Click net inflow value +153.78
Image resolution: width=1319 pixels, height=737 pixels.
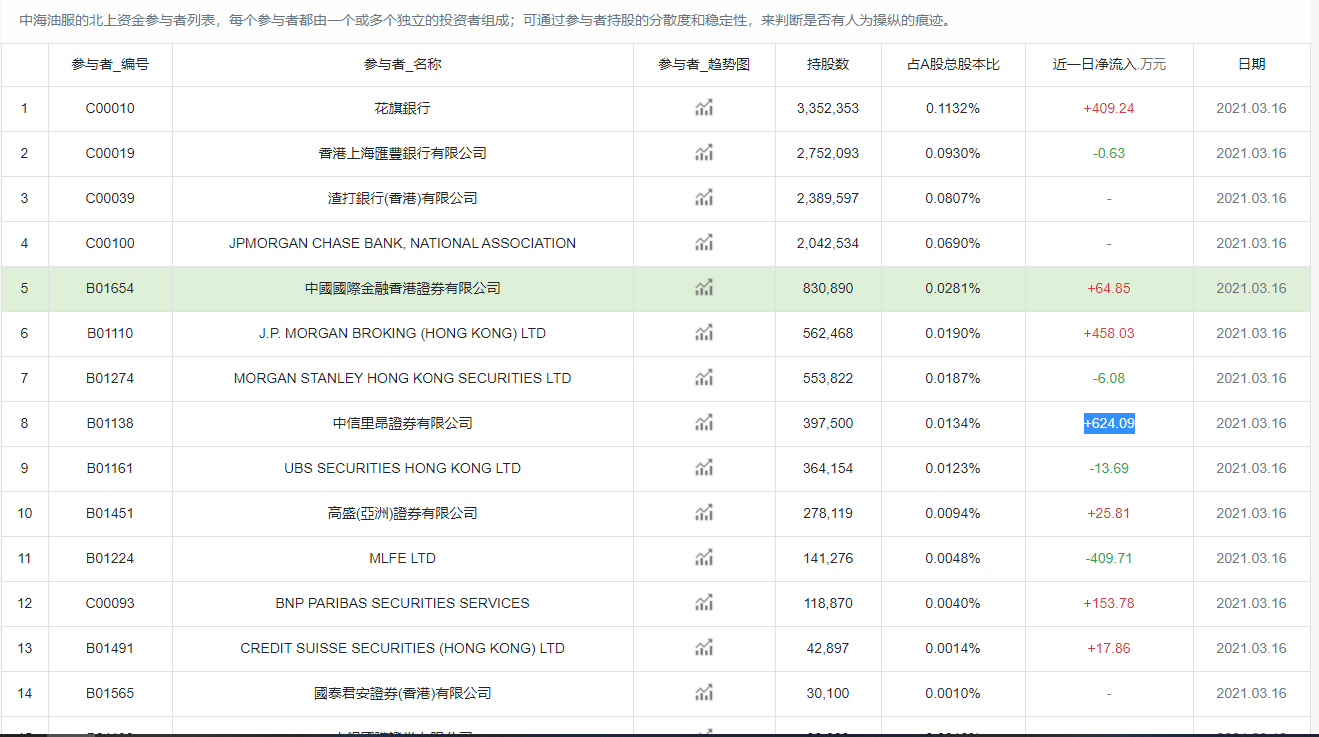[x=1109, y=603]
